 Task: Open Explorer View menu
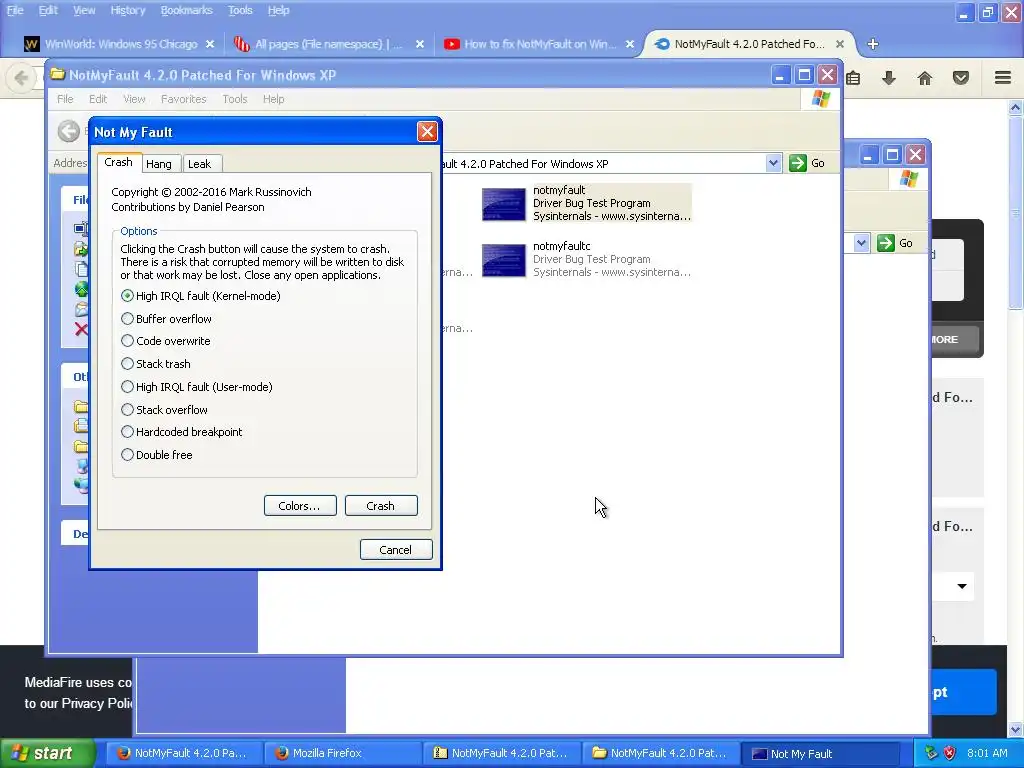pos(134,99)
